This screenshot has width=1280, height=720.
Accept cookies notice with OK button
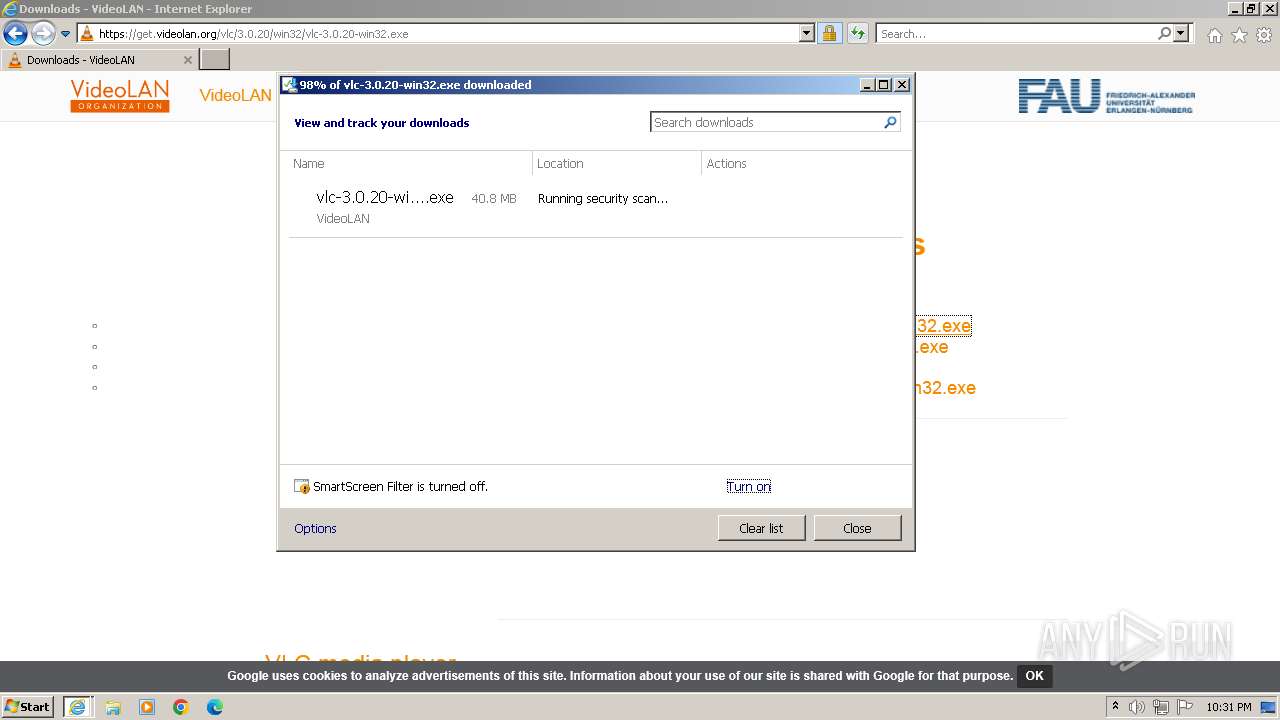point(1034,676)
